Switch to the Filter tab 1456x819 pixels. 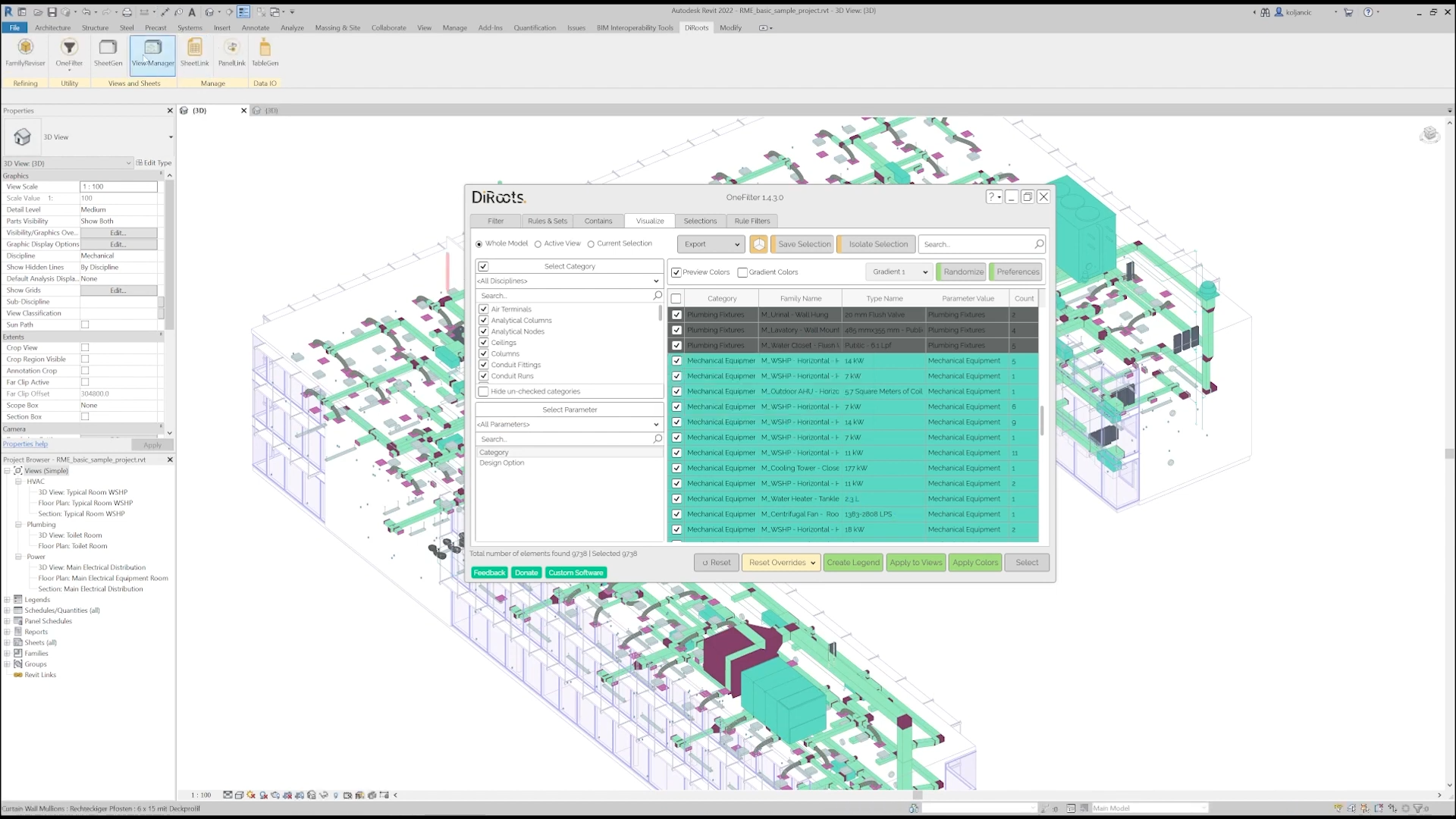pos(496,221)
